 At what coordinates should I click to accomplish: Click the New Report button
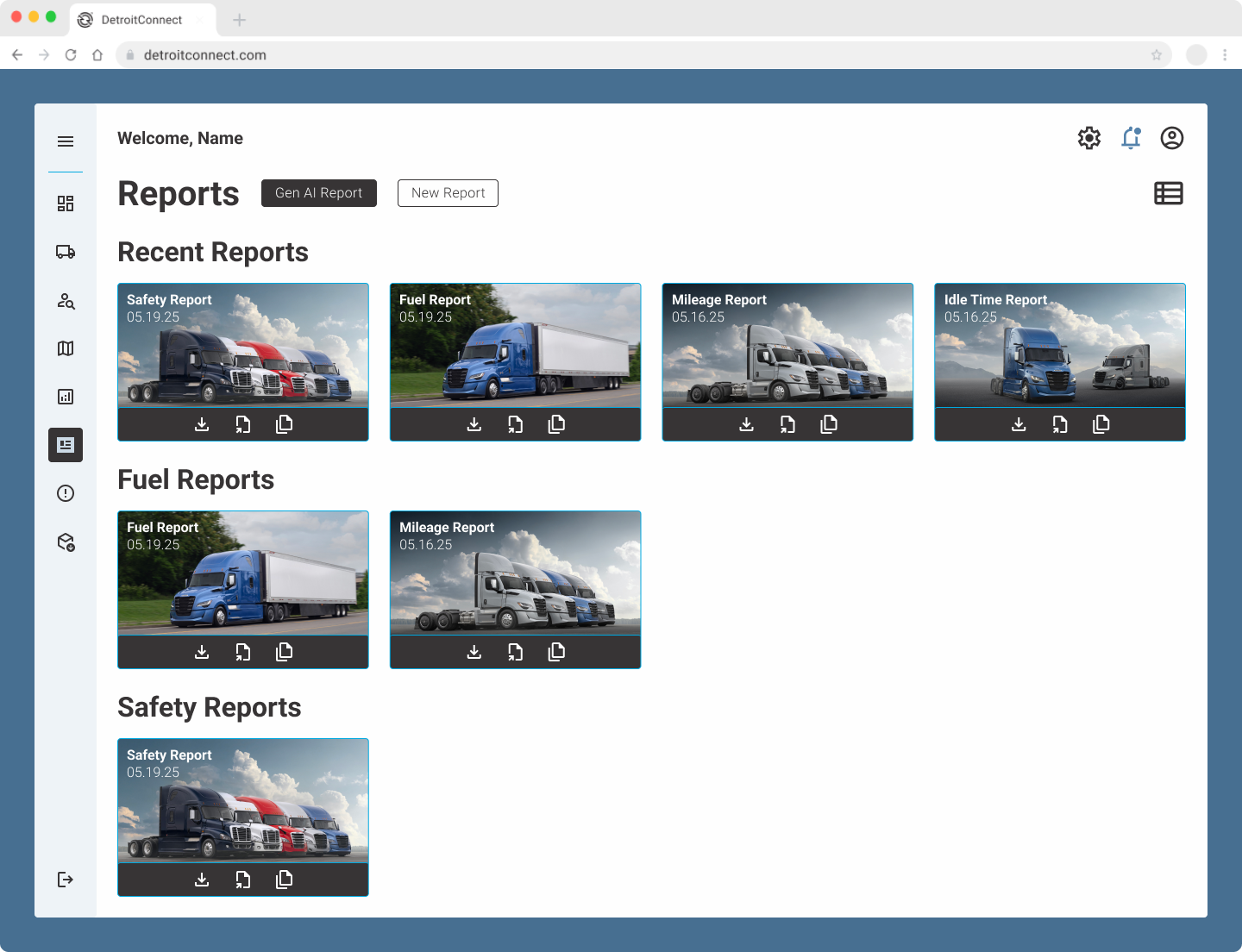click(448, 193)
